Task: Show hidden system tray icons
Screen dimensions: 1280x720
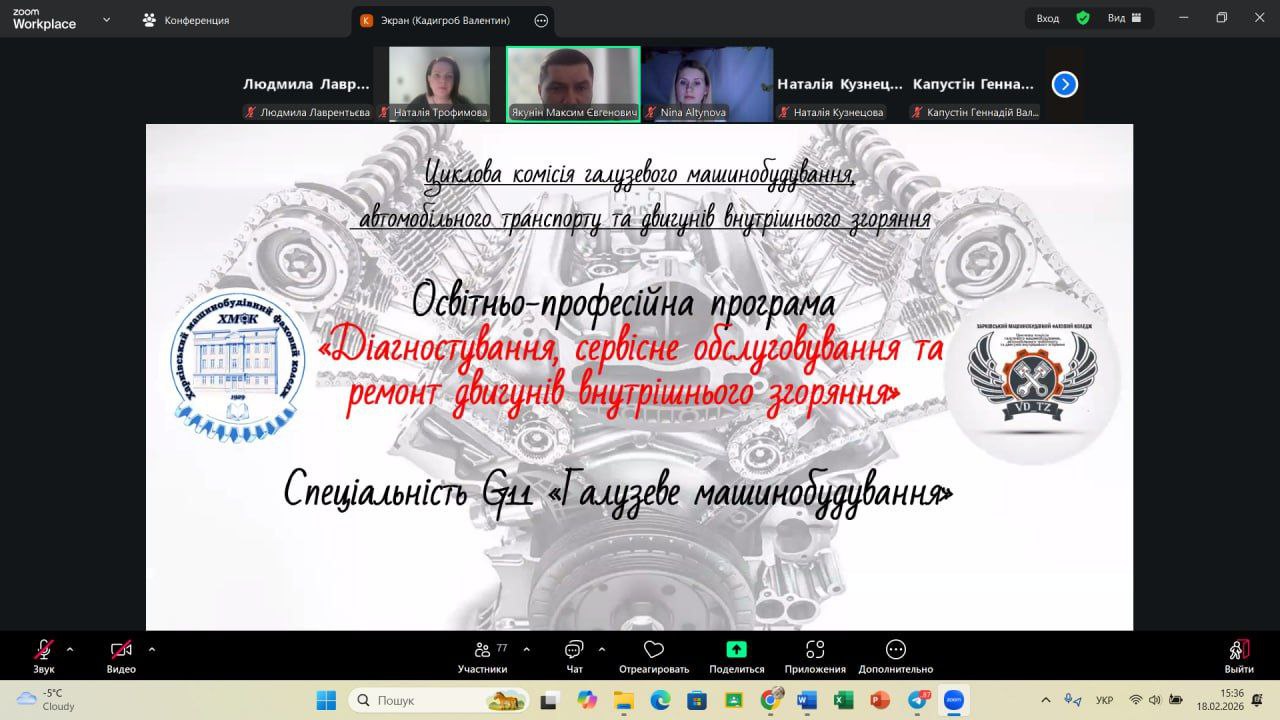Action: [1046, 700]
